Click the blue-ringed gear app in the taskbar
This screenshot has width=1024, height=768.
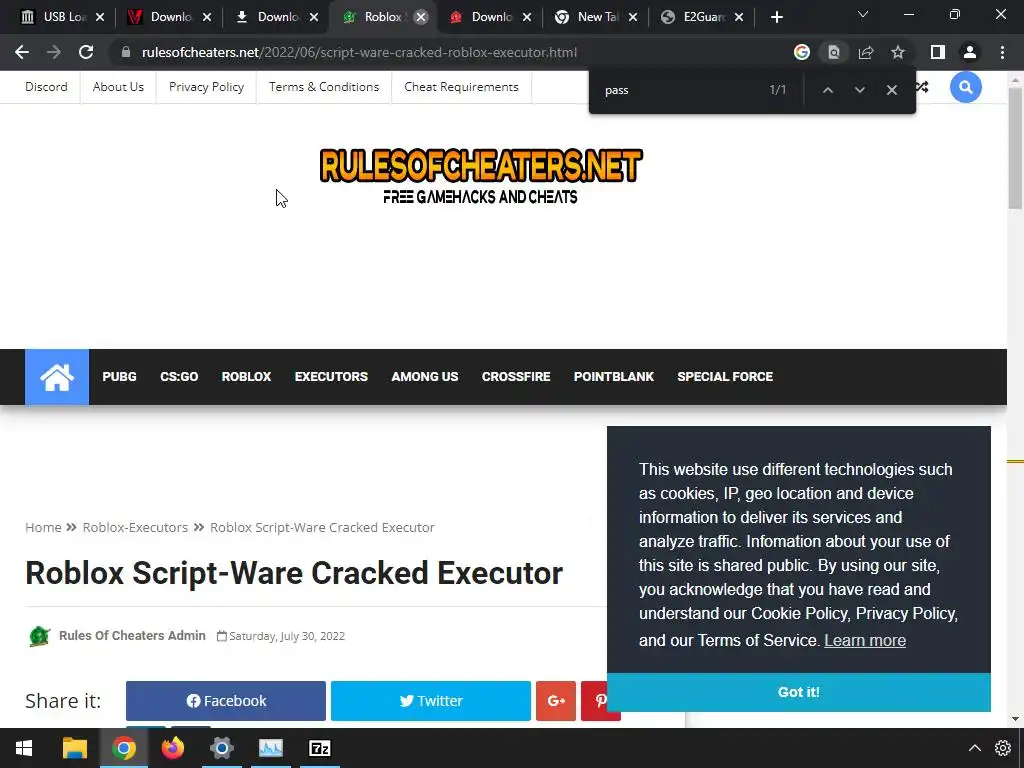coord(221,748)
